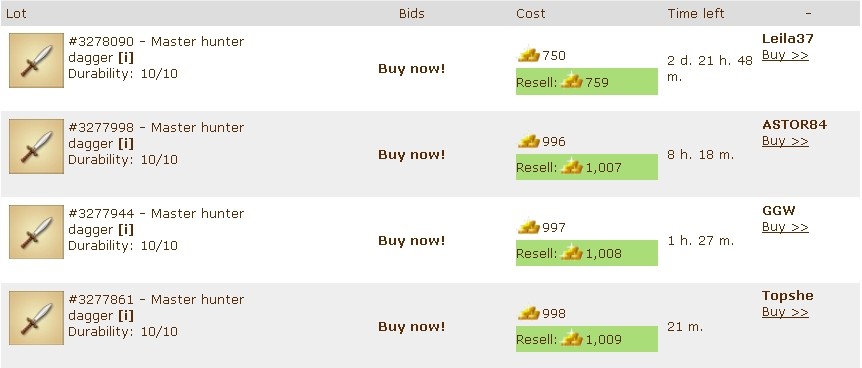Image resolution: width=862 pixels, height=368 pixels.
Task: Click dagger icon for lot #3277861
Action: [x=36, y=318]
